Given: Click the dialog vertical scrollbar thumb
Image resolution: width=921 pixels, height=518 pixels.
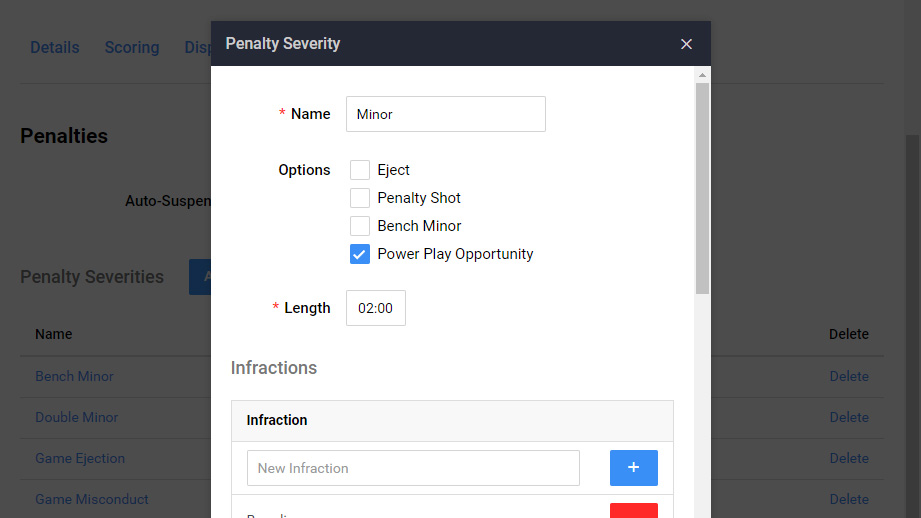Looking at the screenshot, I should [x=702, y=188].
